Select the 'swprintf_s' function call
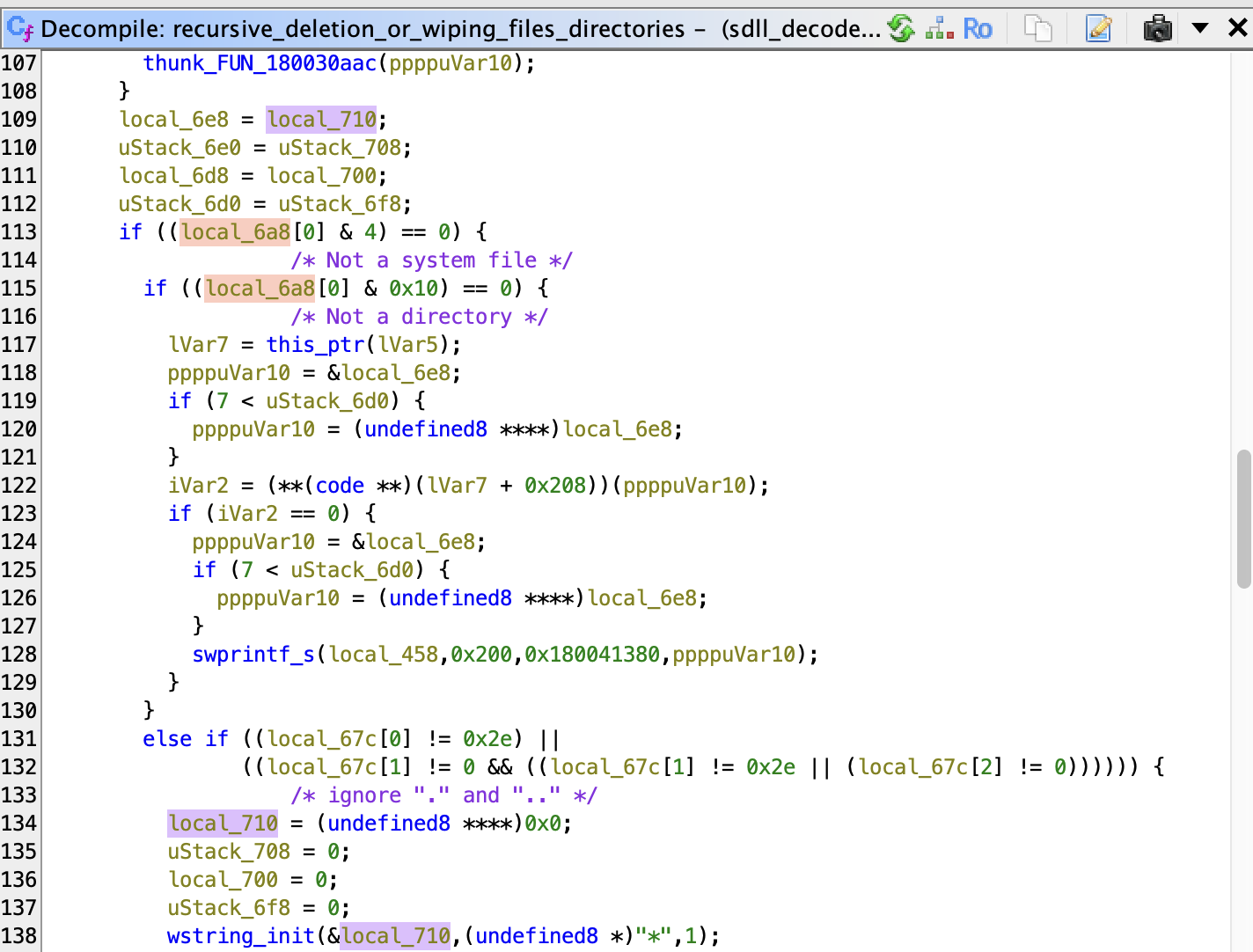1253x952 pixels. pyautogui.click(x=253, y=655)
